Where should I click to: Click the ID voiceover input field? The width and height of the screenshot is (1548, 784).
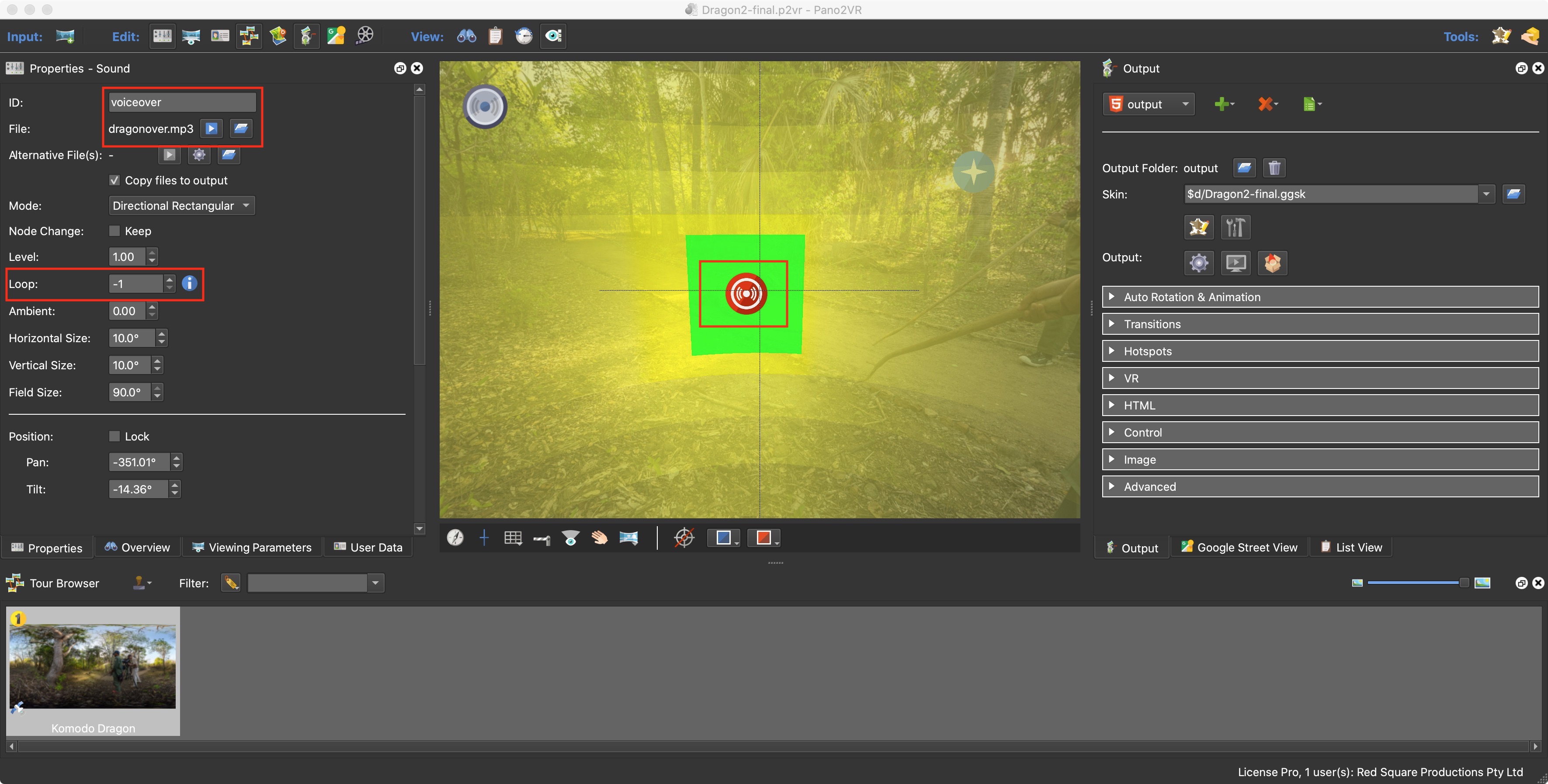[x=182, y=102]
